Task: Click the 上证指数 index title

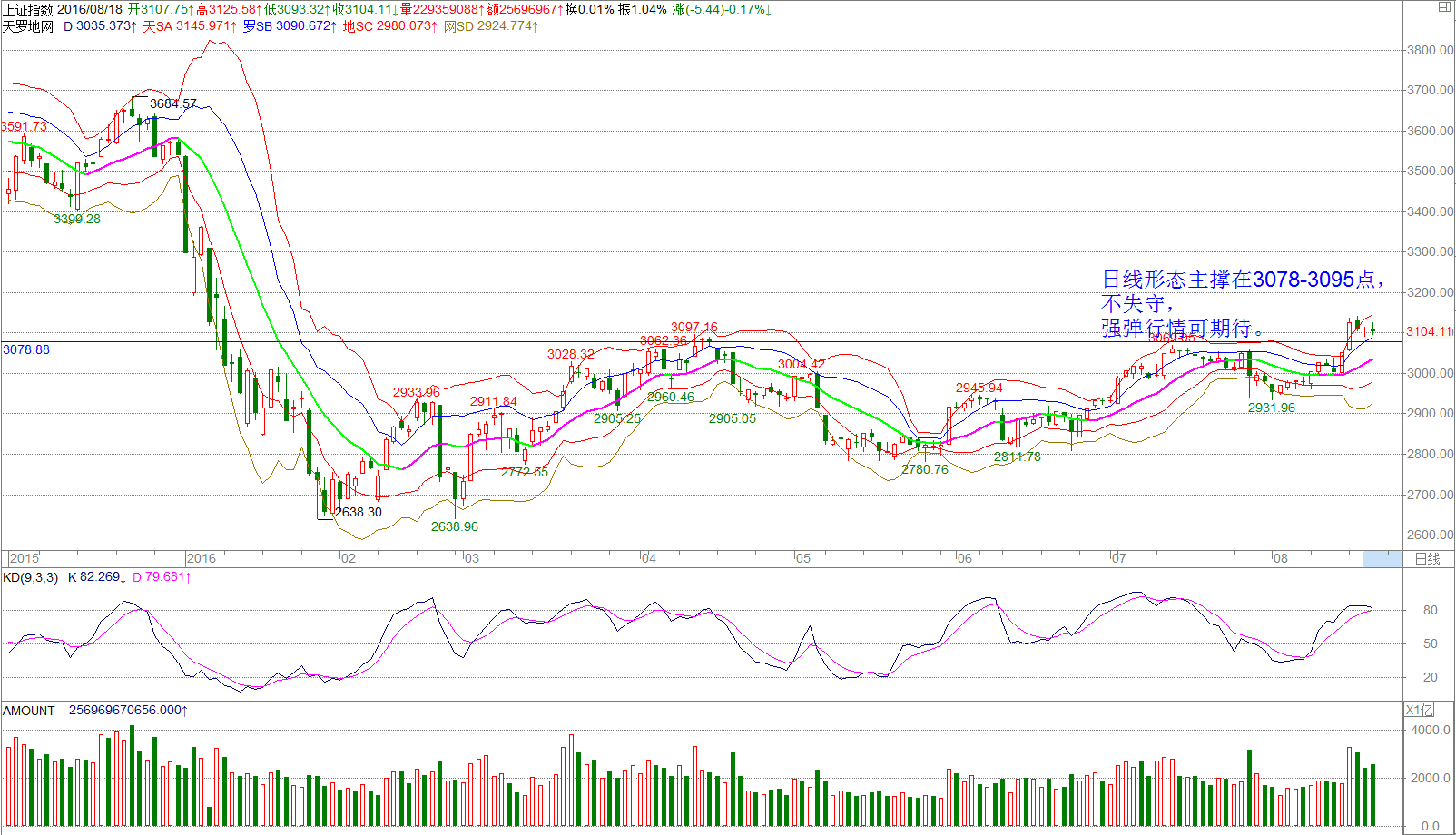Action: click(28, 9)
